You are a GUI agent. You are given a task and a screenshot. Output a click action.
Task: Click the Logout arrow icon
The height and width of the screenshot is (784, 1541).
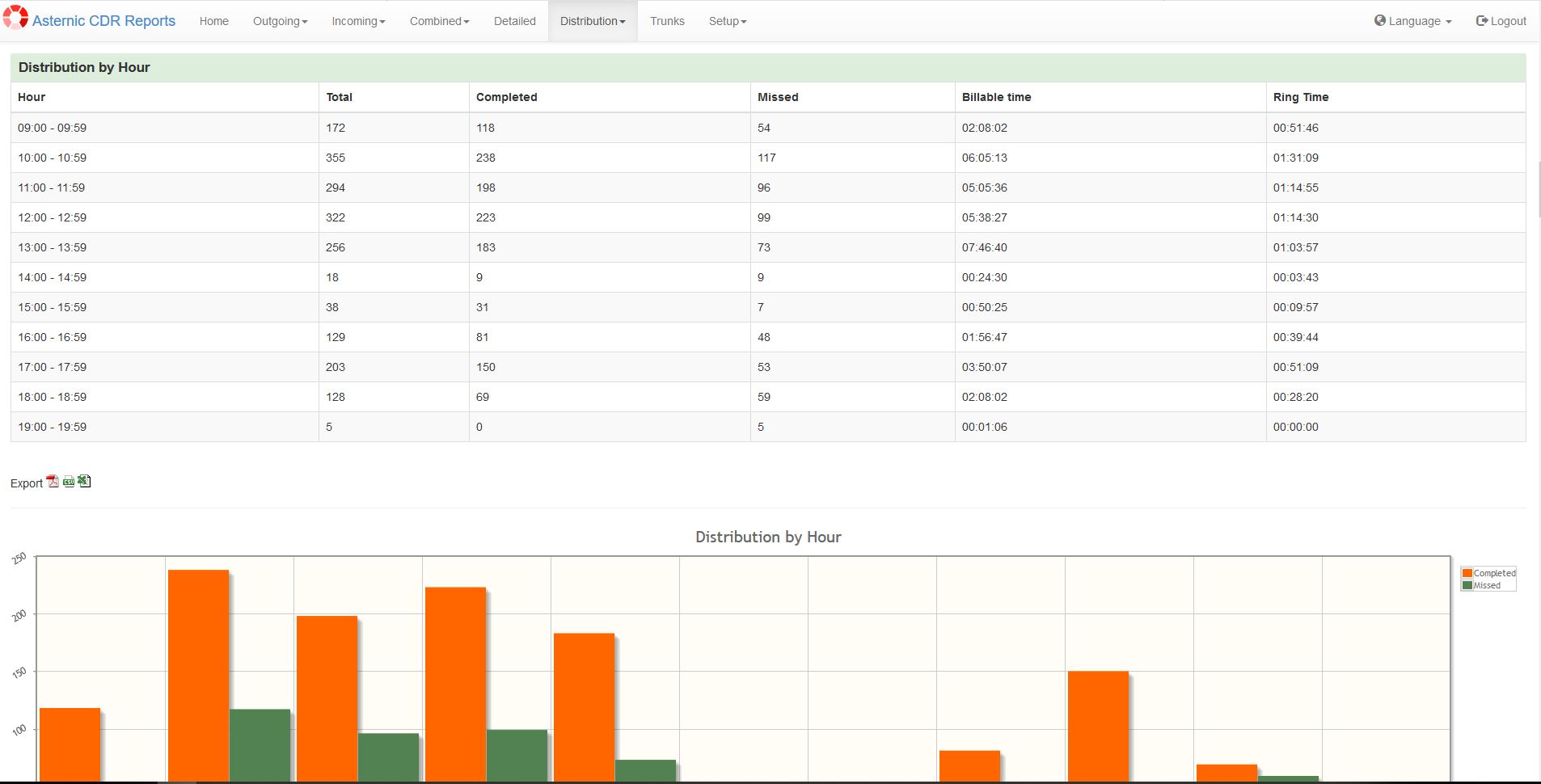pos(1481,20)
